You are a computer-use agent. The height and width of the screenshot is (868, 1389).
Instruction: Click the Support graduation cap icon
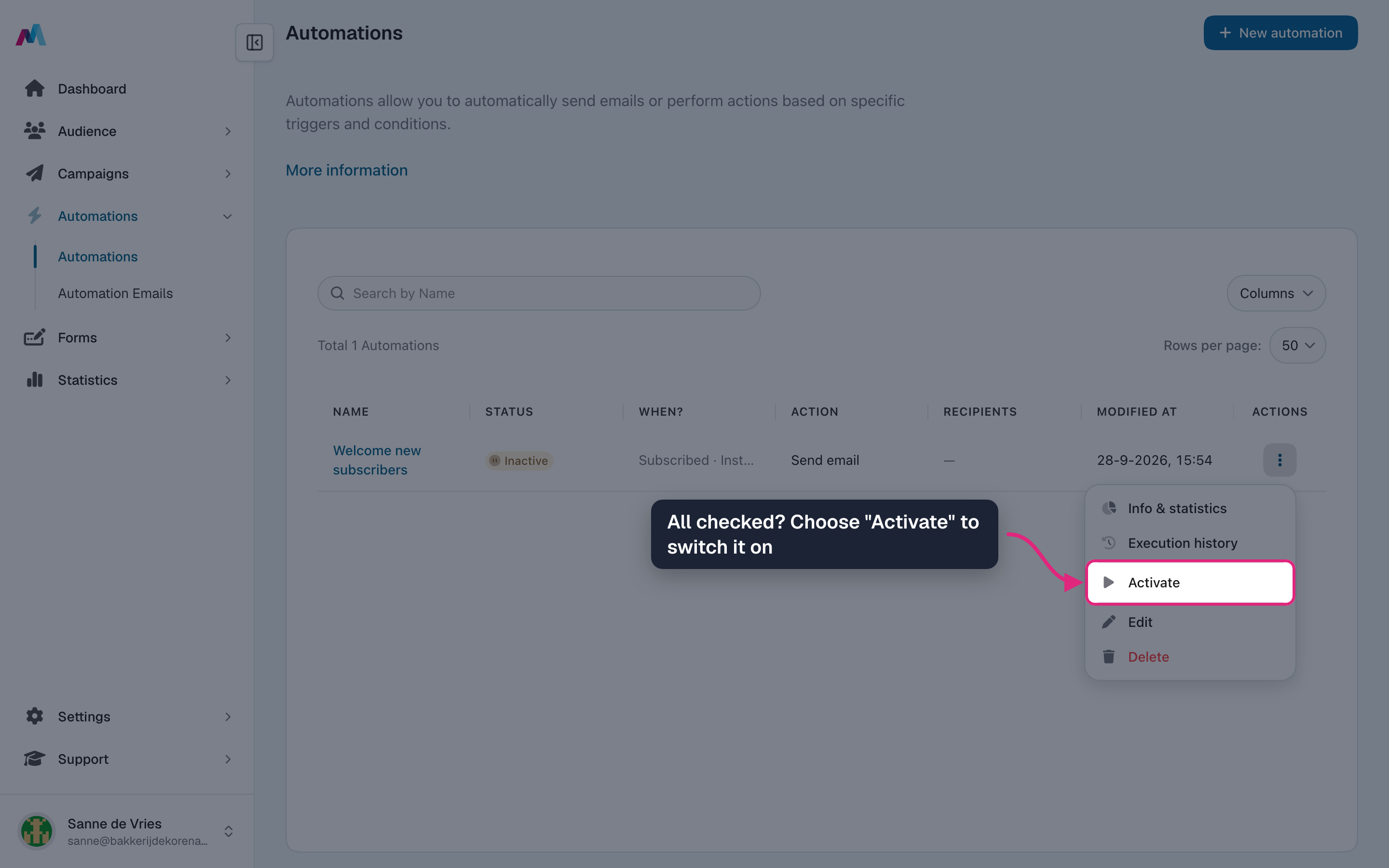coord(34,759)
